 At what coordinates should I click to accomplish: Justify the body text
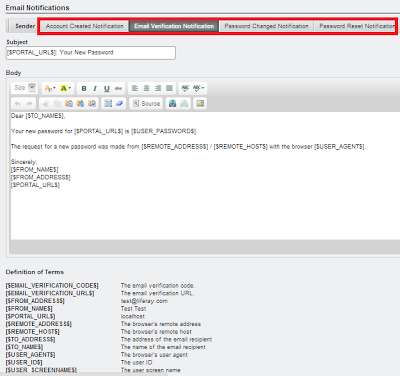[x=169, y=88]
